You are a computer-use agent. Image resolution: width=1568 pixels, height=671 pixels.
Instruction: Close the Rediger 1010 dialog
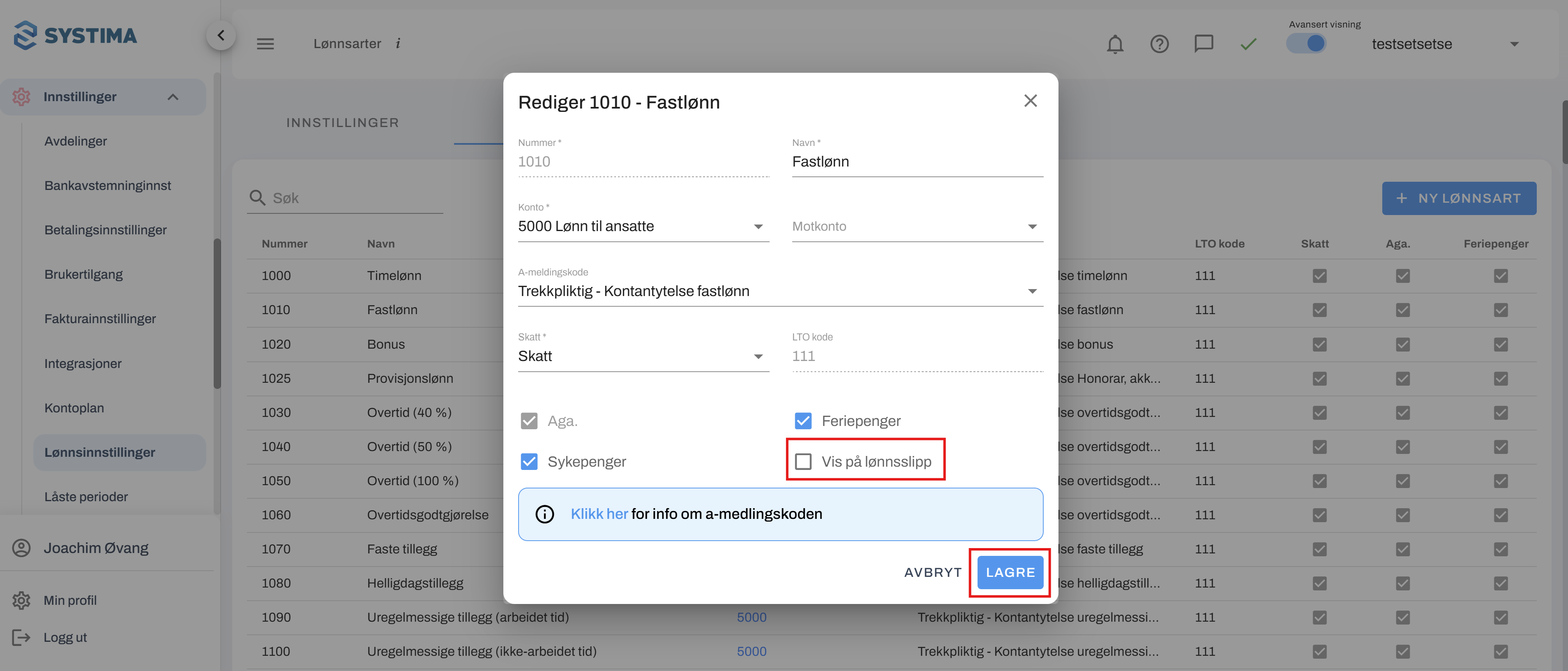click(x=1030, y=100)
